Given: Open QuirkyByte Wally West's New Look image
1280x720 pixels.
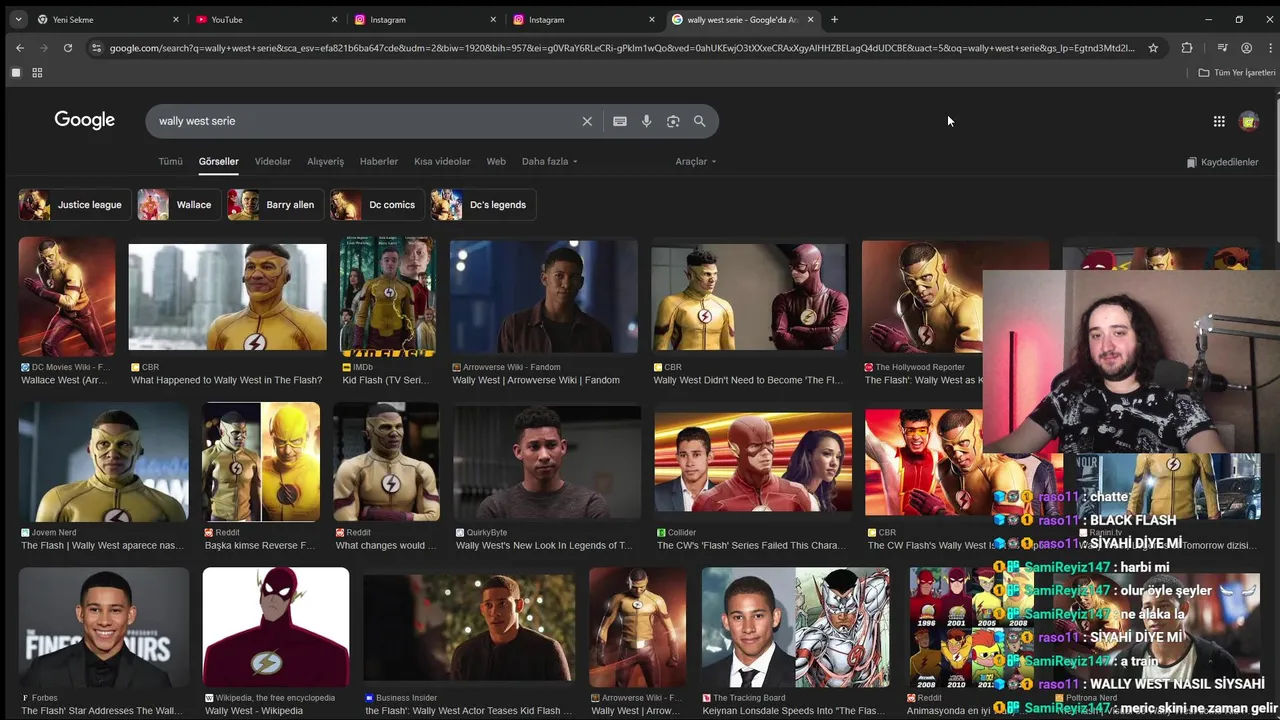Looking at the screenshot, I should (x=547, y=461).
